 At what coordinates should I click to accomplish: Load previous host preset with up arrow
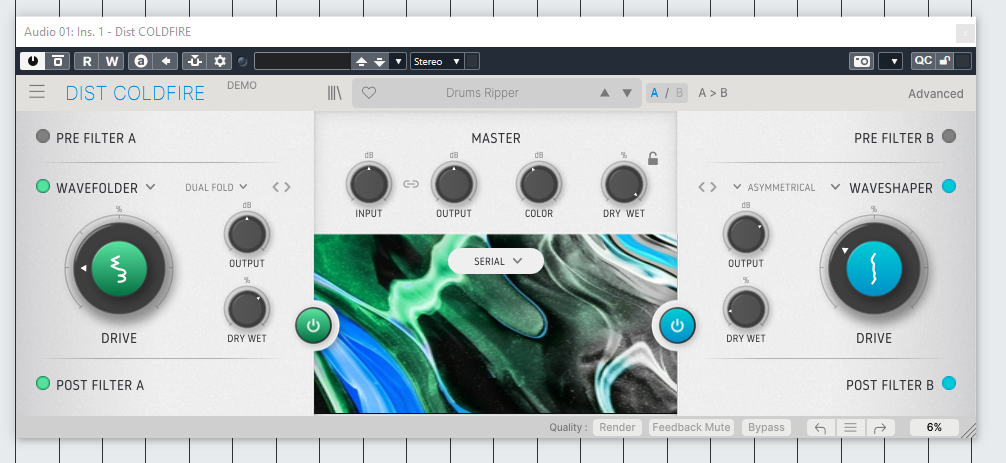(x=361, y=62)
